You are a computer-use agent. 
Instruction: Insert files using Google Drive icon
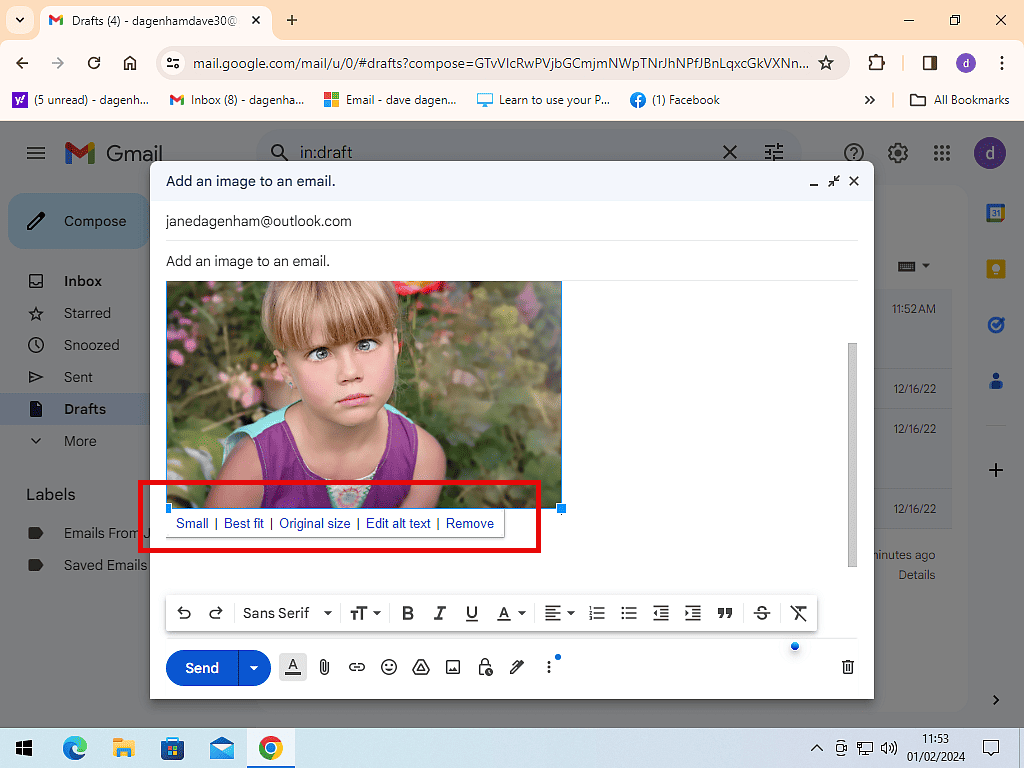pyautogui.click(x=421, y=667)
